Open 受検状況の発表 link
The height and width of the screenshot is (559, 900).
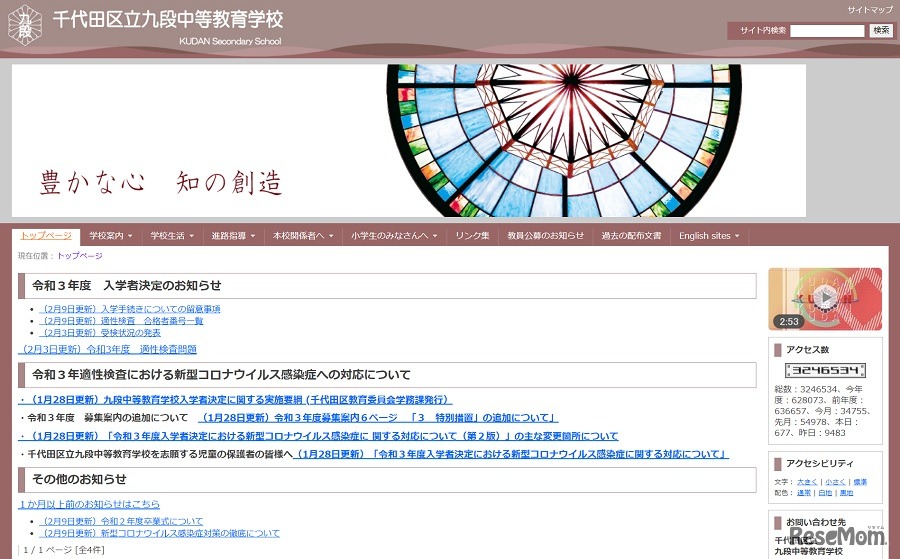[x=100, y=333]
